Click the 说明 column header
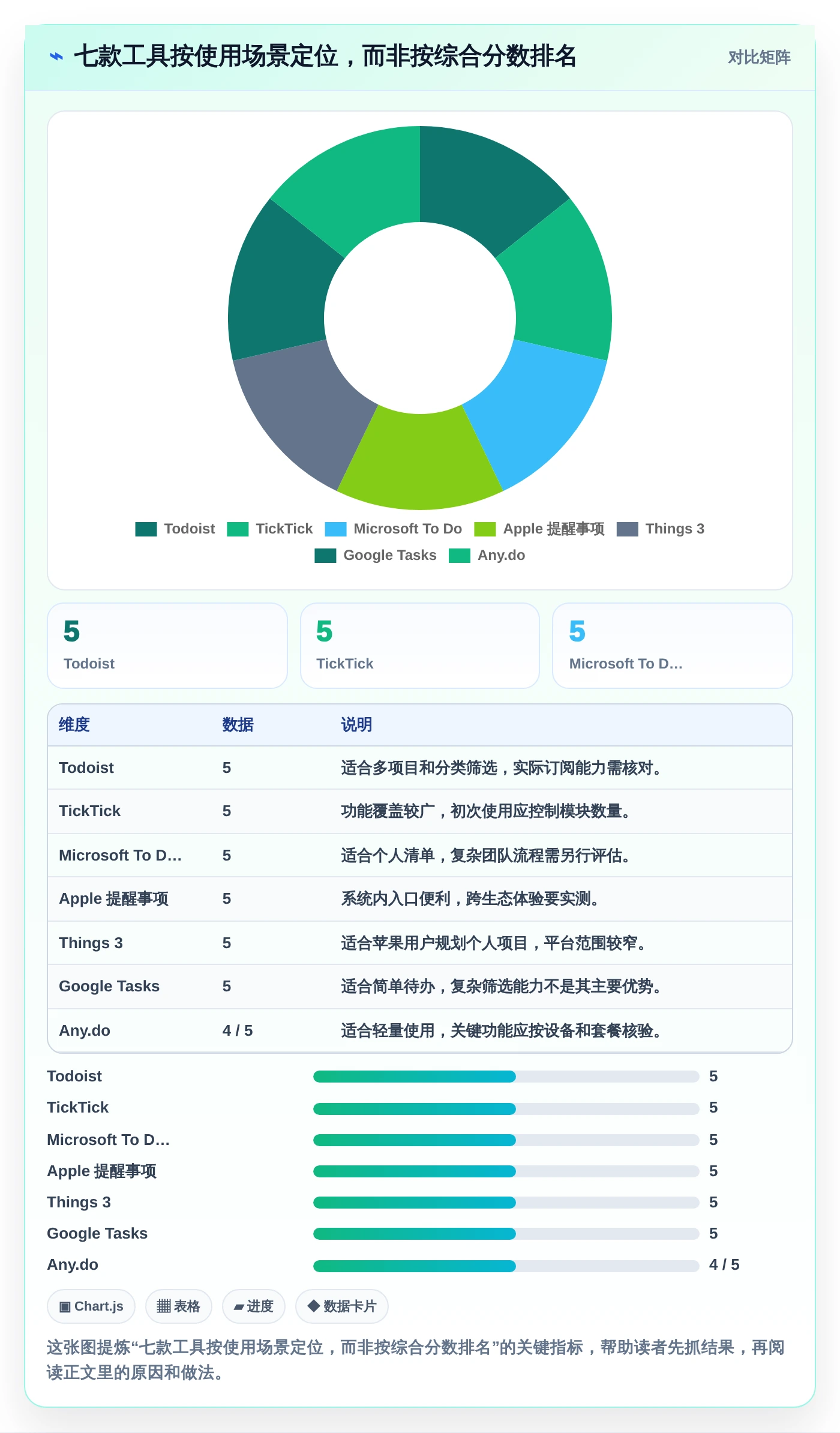840x1433 pixels. (356, 725)
